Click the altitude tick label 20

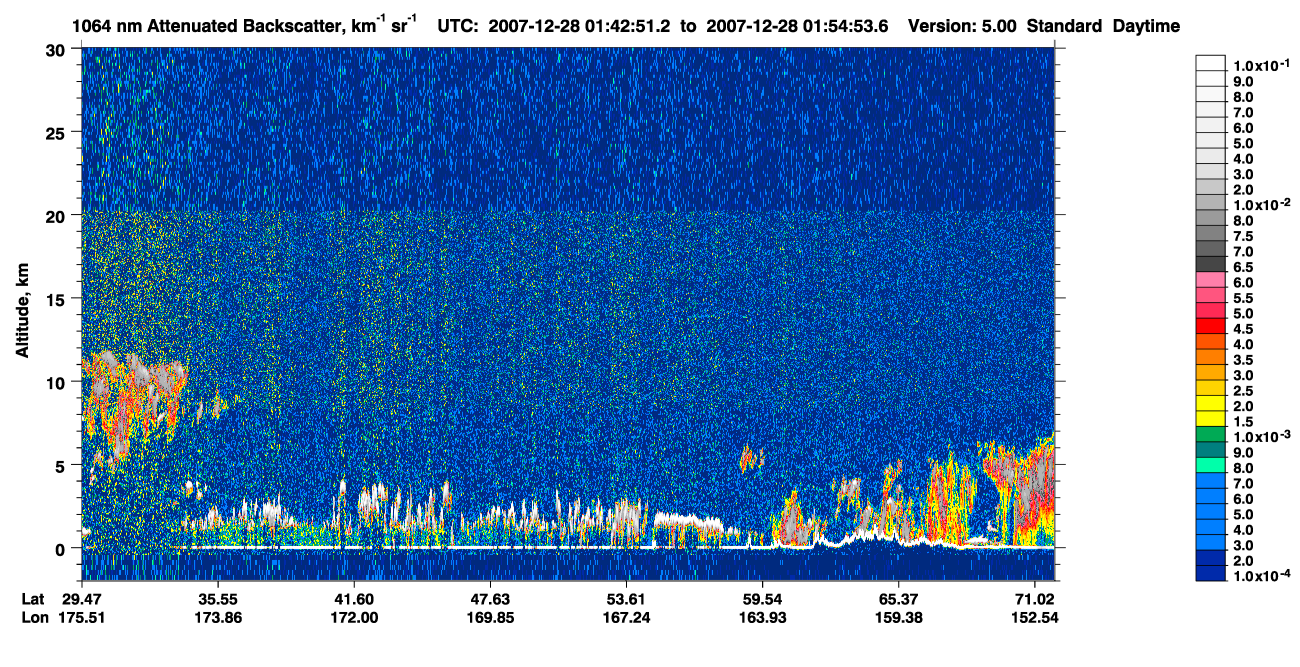click(x=58, y=215)
